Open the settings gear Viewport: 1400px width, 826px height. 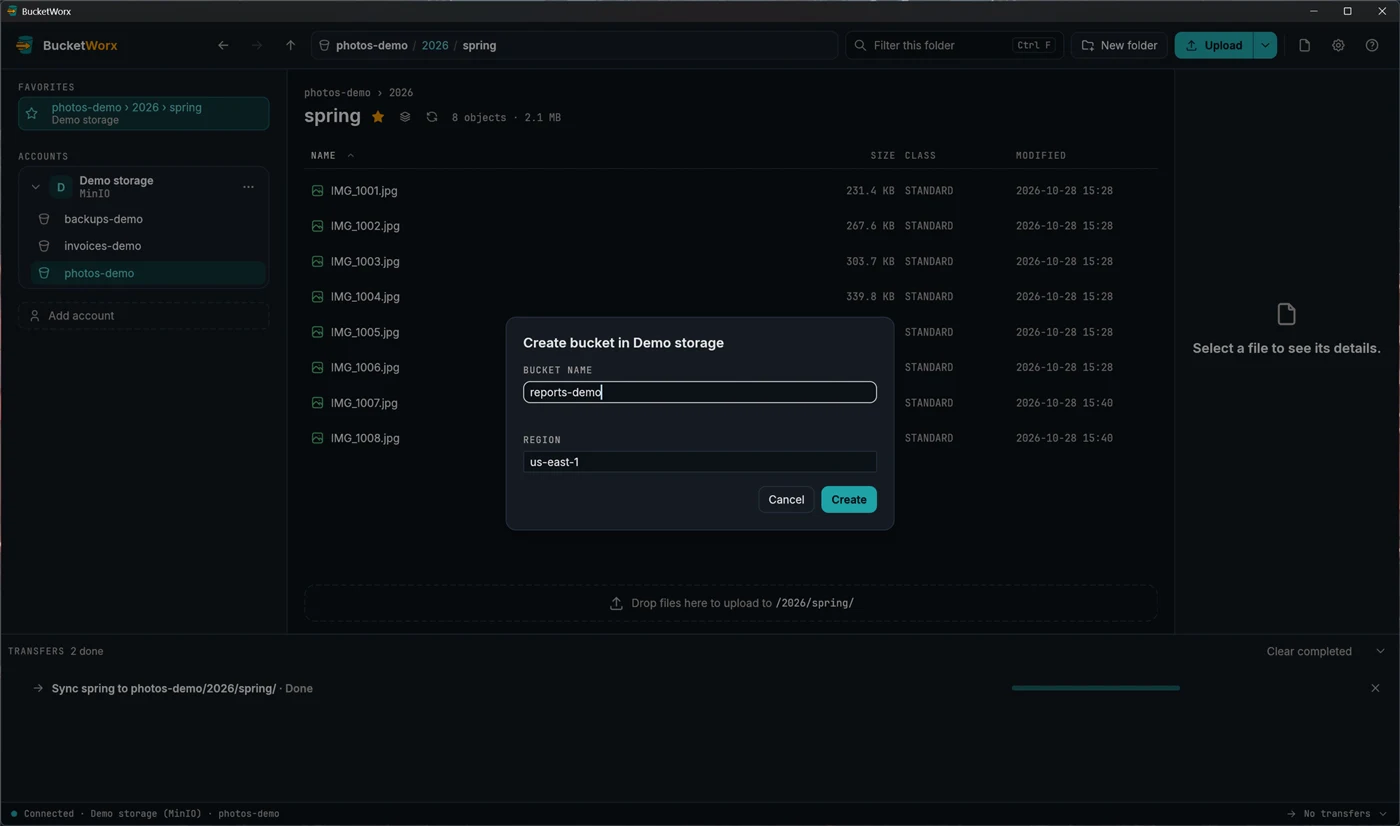pos(1338,45)
